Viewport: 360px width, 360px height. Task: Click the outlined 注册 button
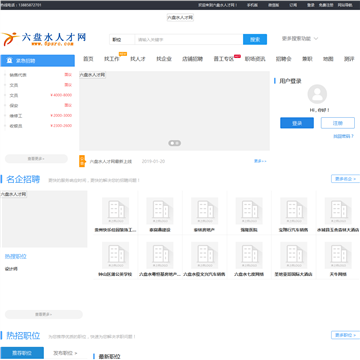338,123
